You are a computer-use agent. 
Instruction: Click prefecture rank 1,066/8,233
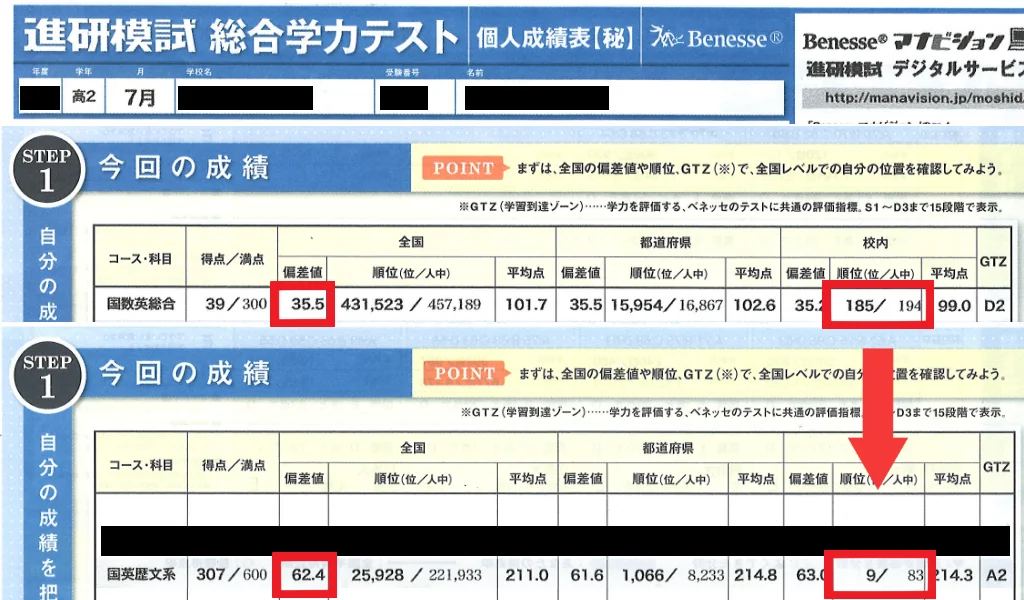(x=673, y=575)
